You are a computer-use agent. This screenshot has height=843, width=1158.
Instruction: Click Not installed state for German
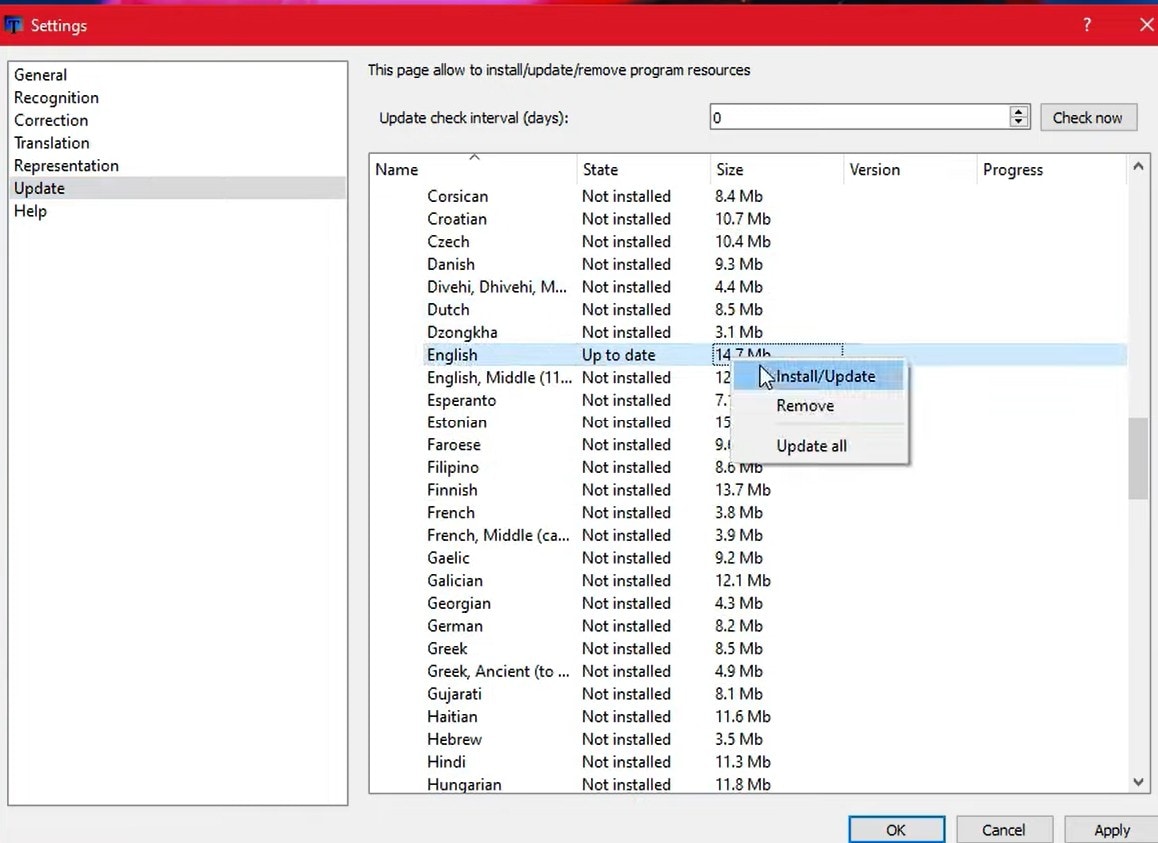coord(626,627)
